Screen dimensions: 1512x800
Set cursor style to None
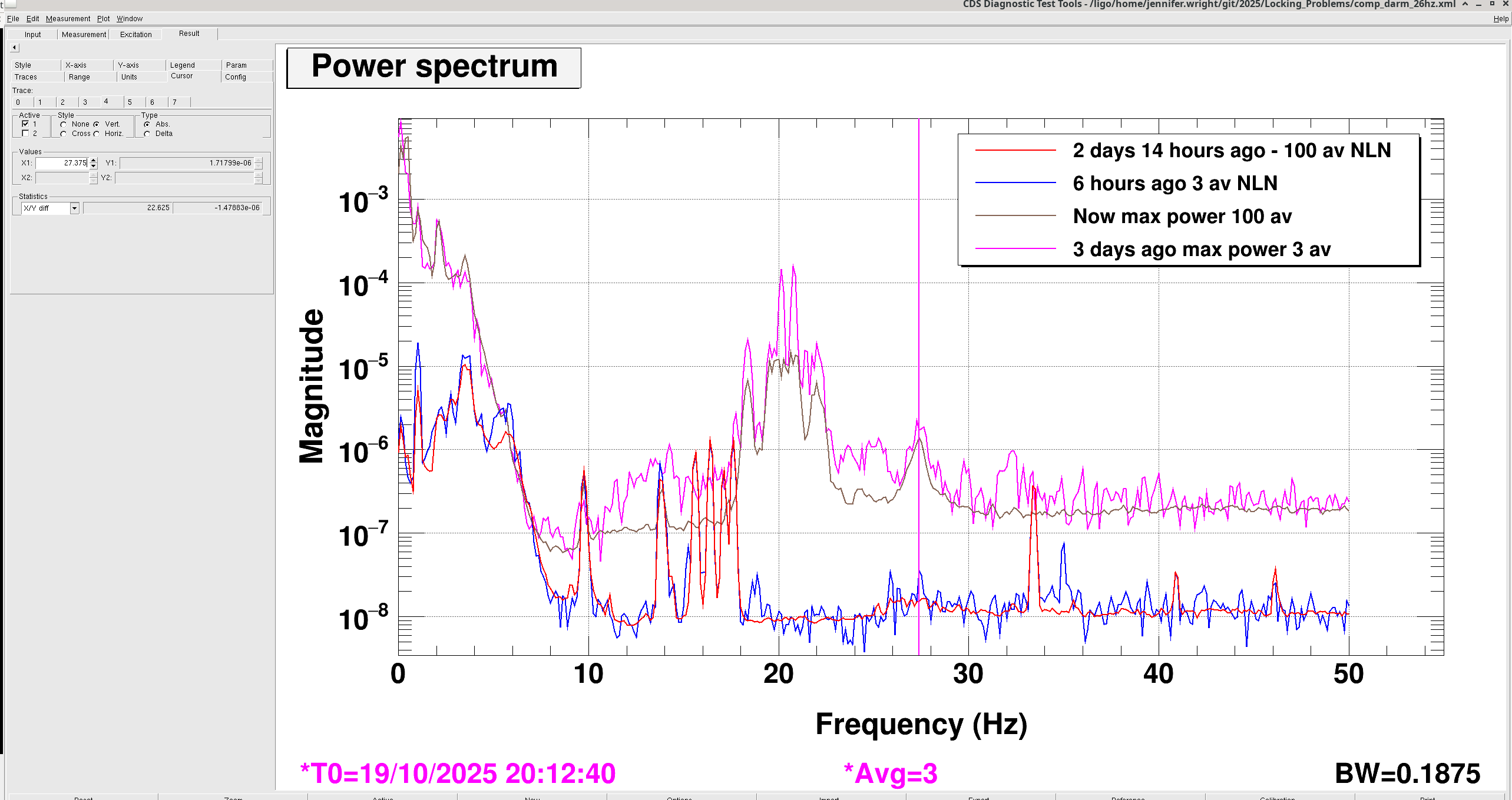(64, 124)
